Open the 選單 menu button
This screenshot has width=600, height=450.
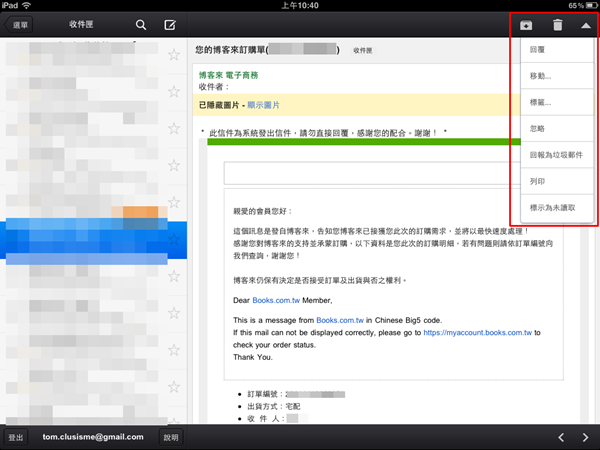[x=18, y=24]
